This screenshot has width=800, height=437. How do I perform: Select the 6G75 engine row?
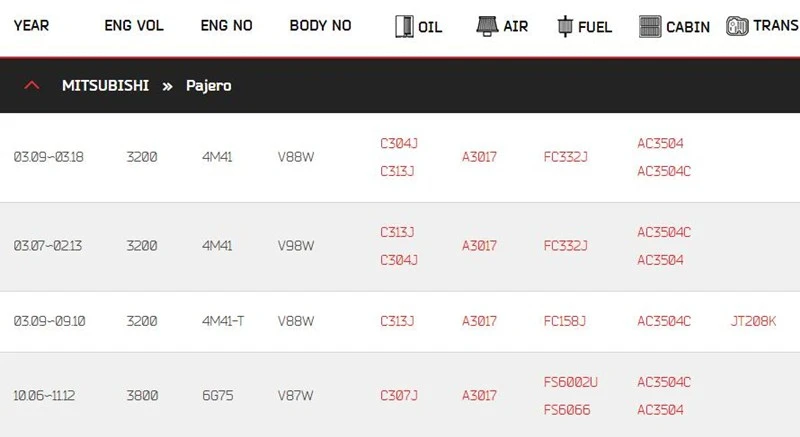tap(400, 395)
